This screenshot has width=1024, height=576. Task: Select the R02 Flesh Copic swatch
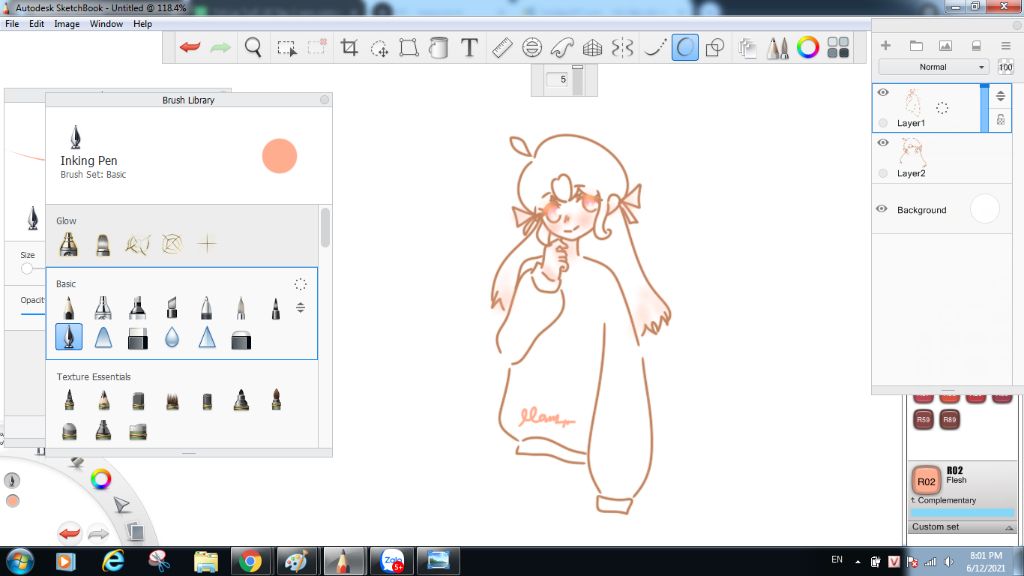(x=926, y=481)
